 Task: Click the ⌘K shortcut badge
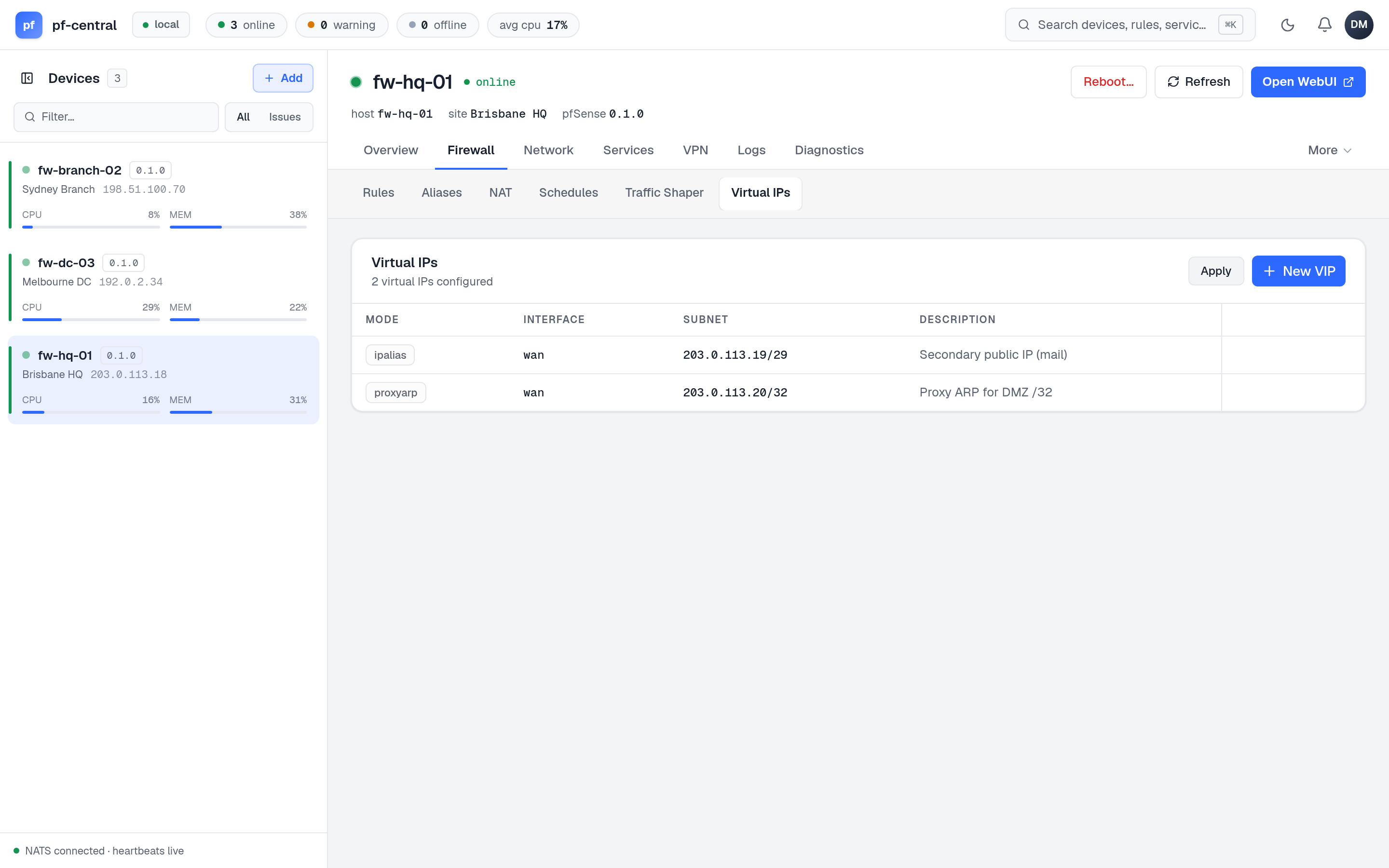coord(1230,25)
